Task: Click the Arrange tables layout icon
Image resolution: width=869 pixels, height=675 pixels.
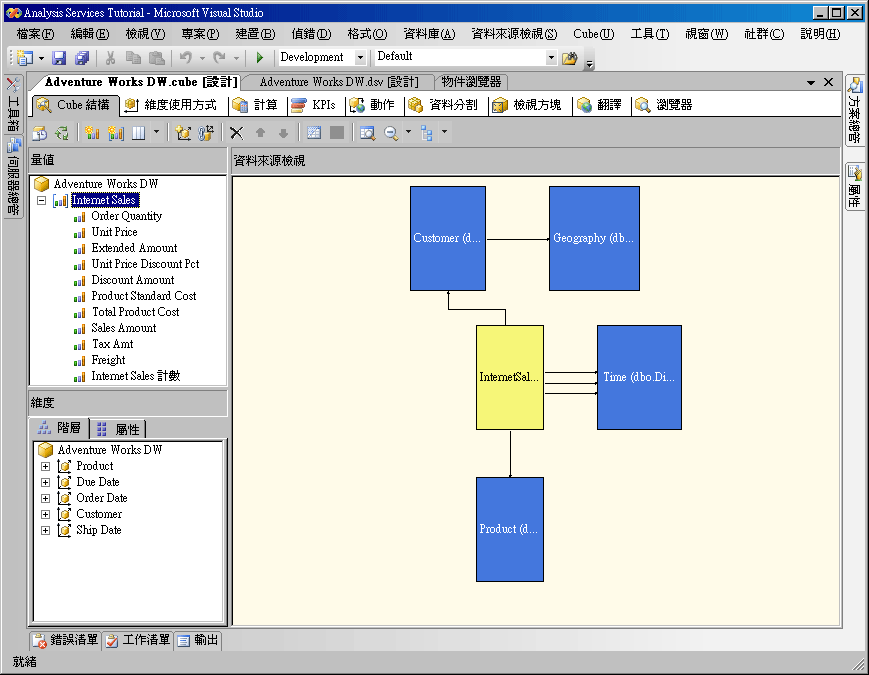Action: 426,133
